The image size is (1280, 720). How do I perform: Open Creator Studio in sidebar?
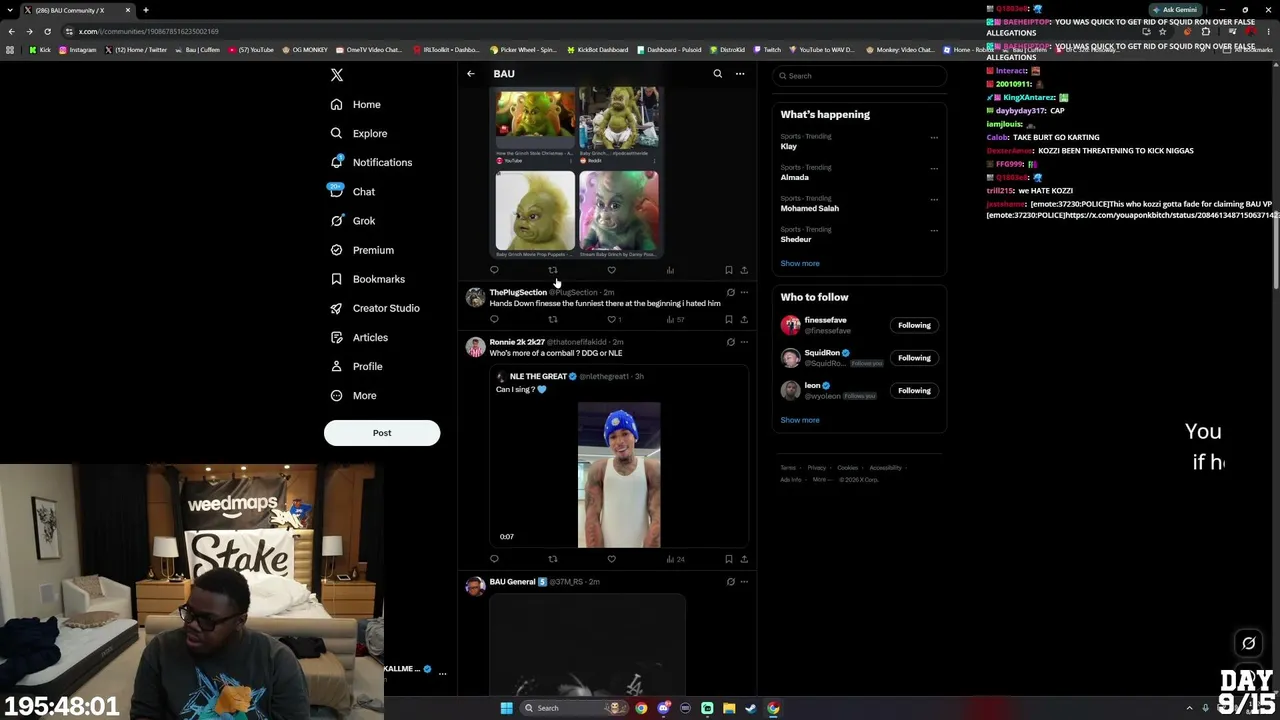pyautogui.click(x=375, y=308)
